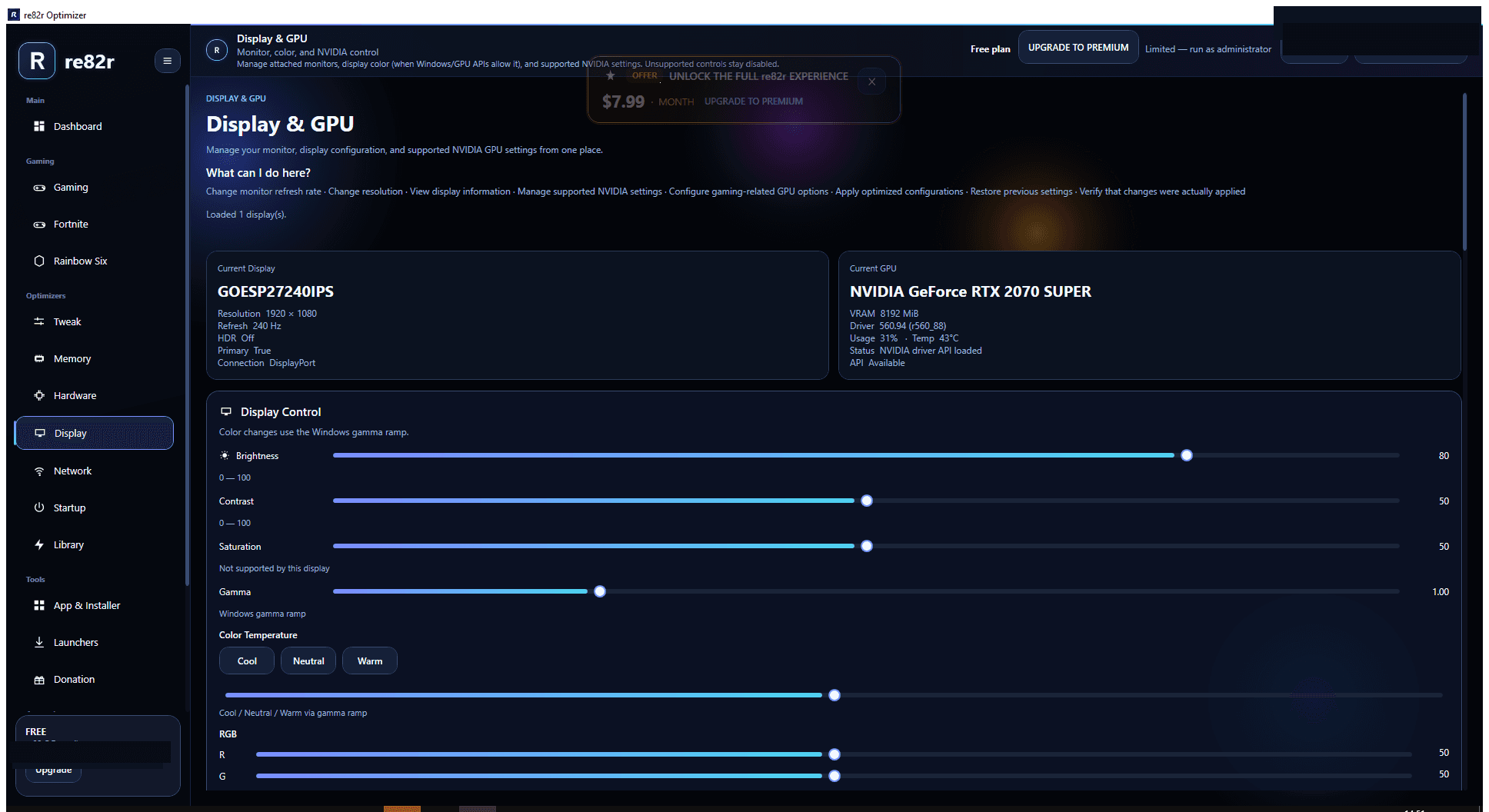Image resolution: width=1489 pixels, height=812 pixels.
Task: Open App & Installer tools
Action: [94, 605]
